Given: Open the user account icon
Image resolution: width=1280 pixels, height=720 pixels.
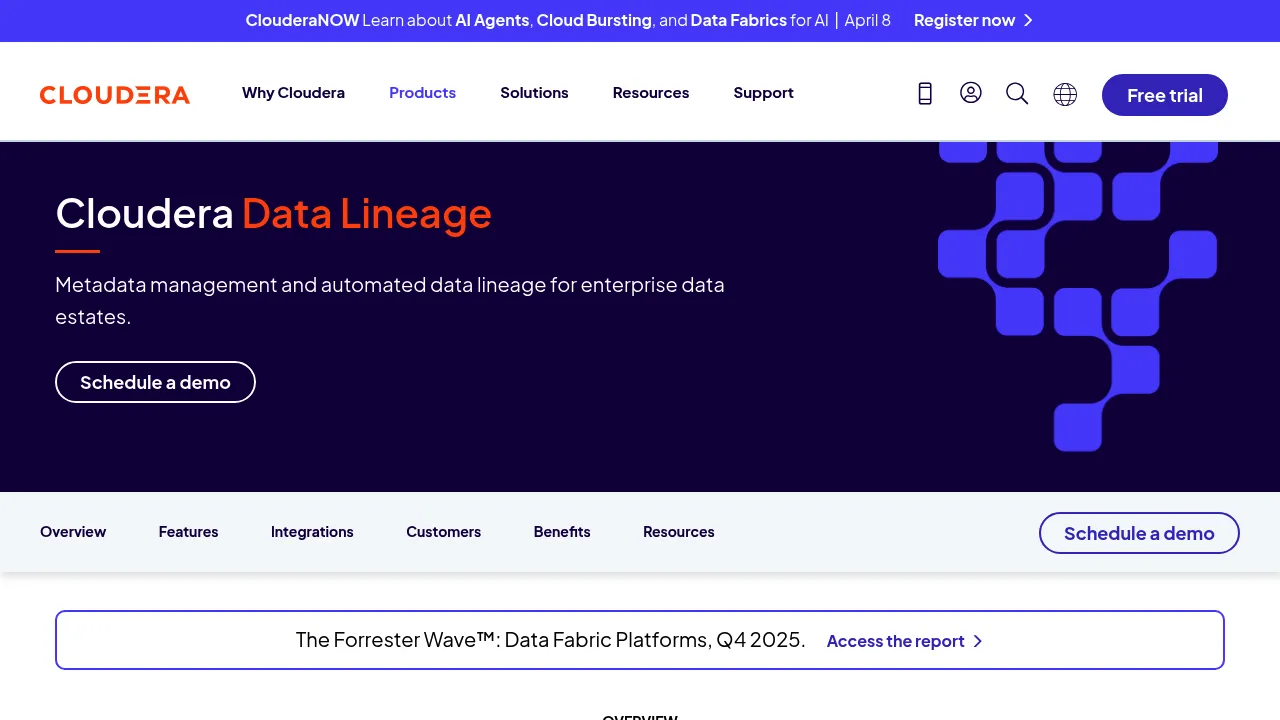Looking at the screenshot, I should pyautogui.click(x=971, y=93).
